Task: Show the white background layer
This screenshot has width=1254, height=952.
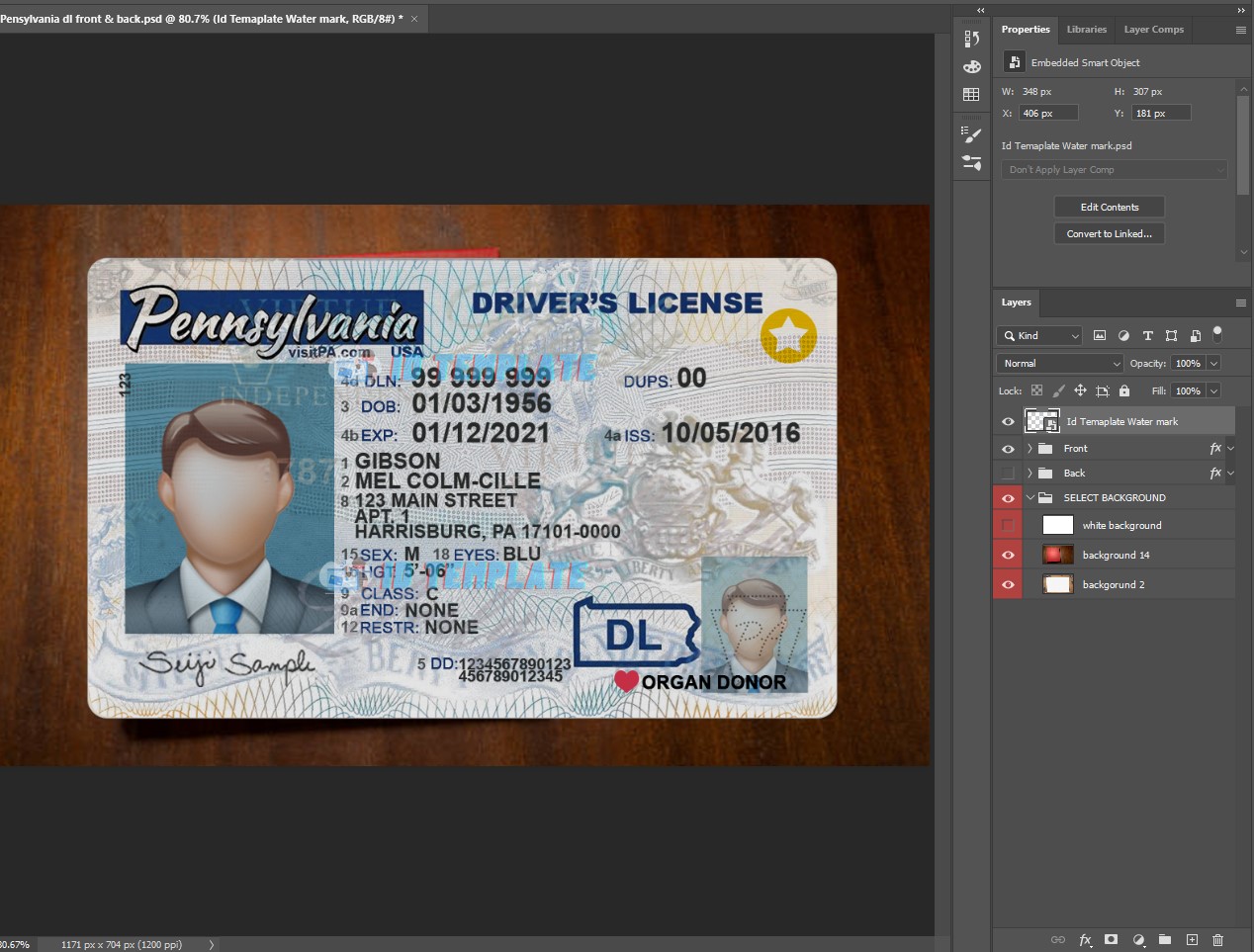Action: coord(1008,525)
